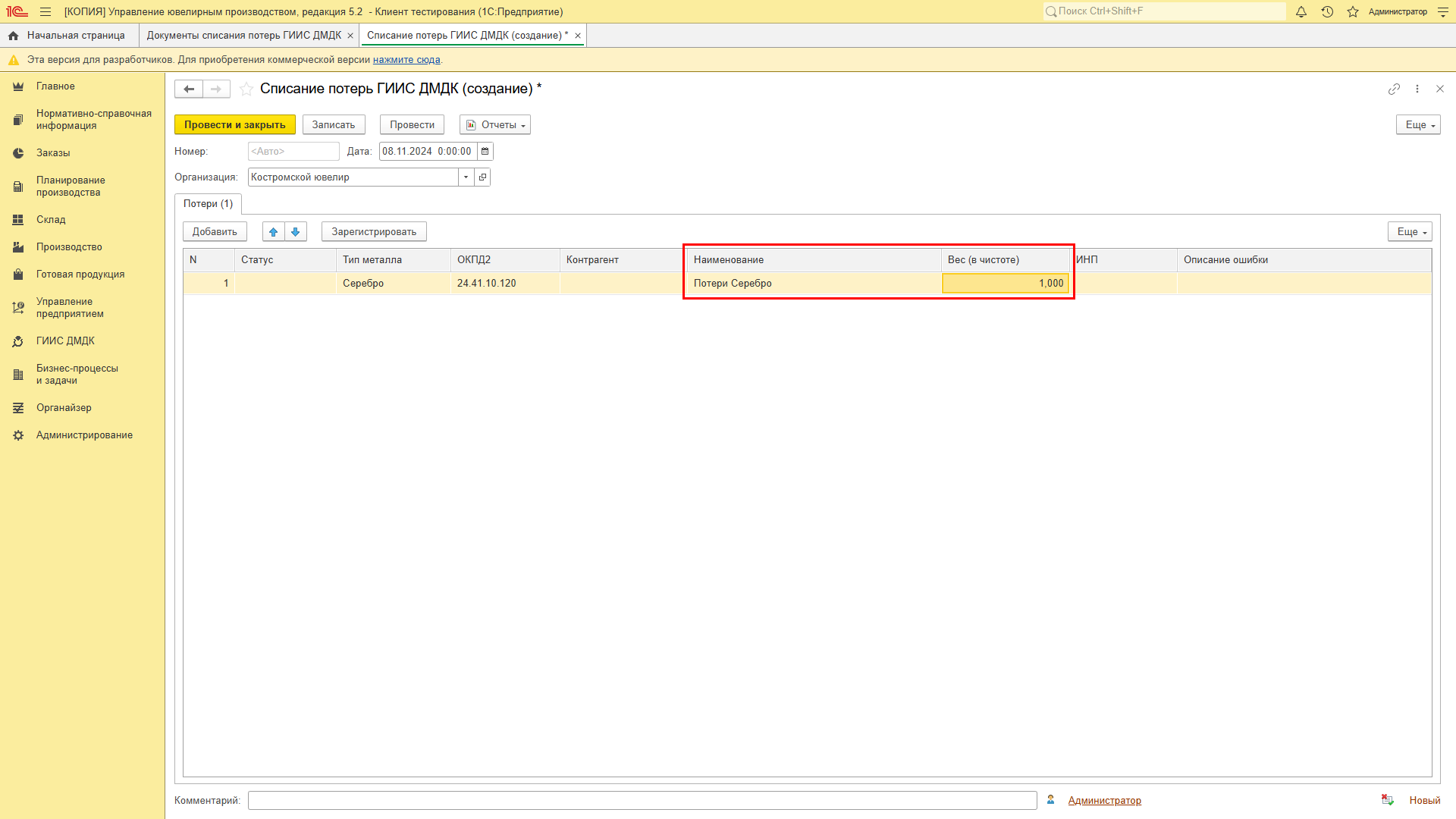This screenshot has width=1456, height=819.
Task: Expand the Отчеты dropdown button
Action: coord(495,125)
